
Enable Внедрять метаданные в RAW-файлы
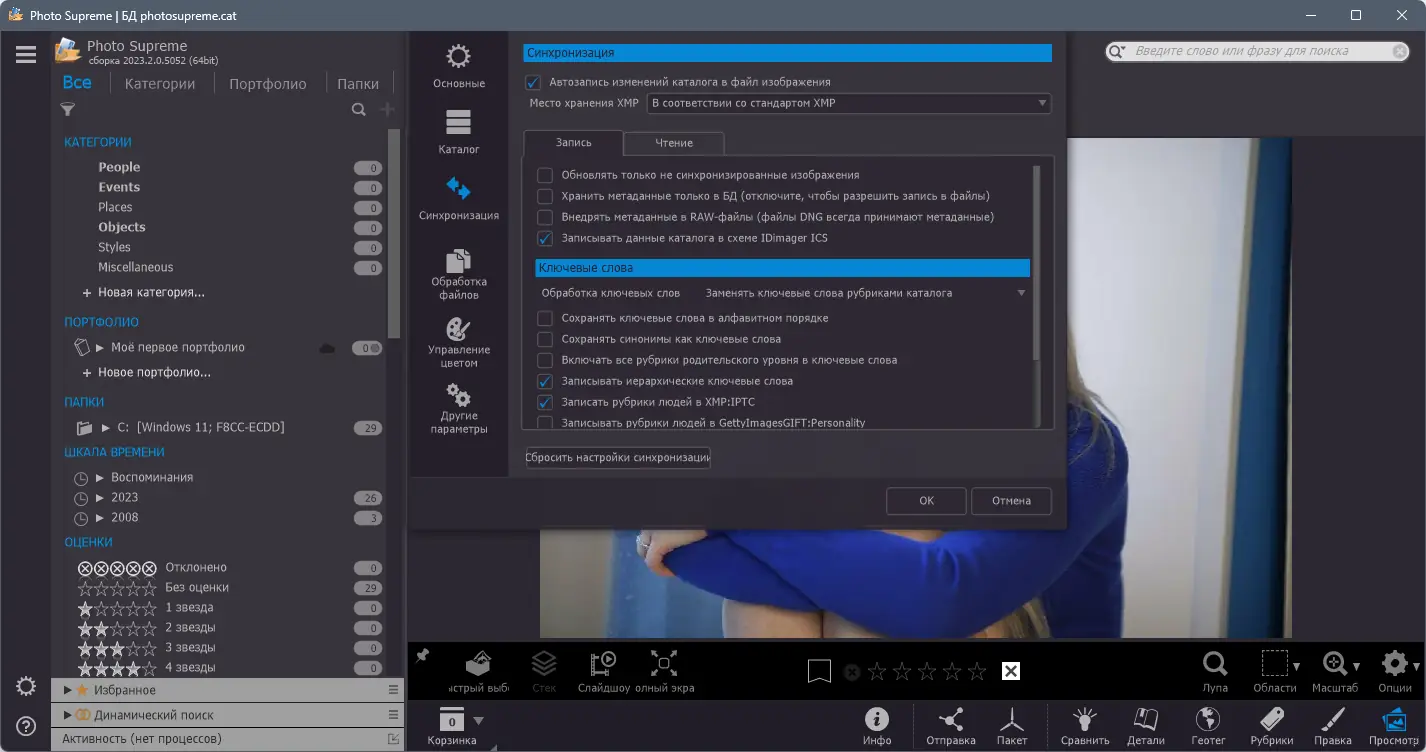pyautogui.click(x=545, y=217)
